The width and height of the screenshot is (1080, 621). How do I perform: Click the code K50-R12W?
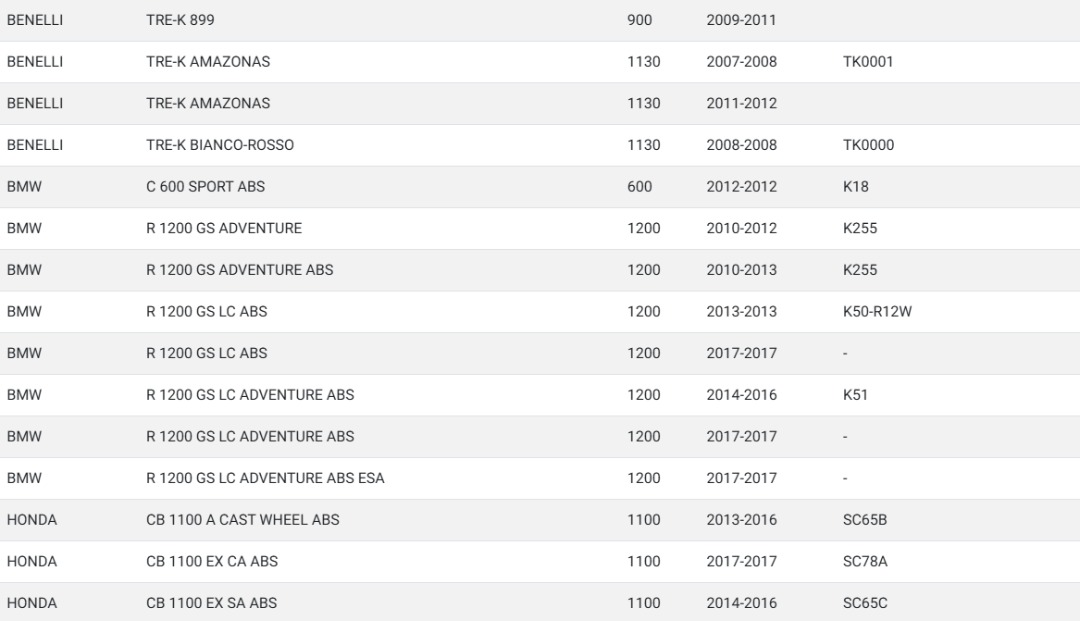(x=877, y=311)
